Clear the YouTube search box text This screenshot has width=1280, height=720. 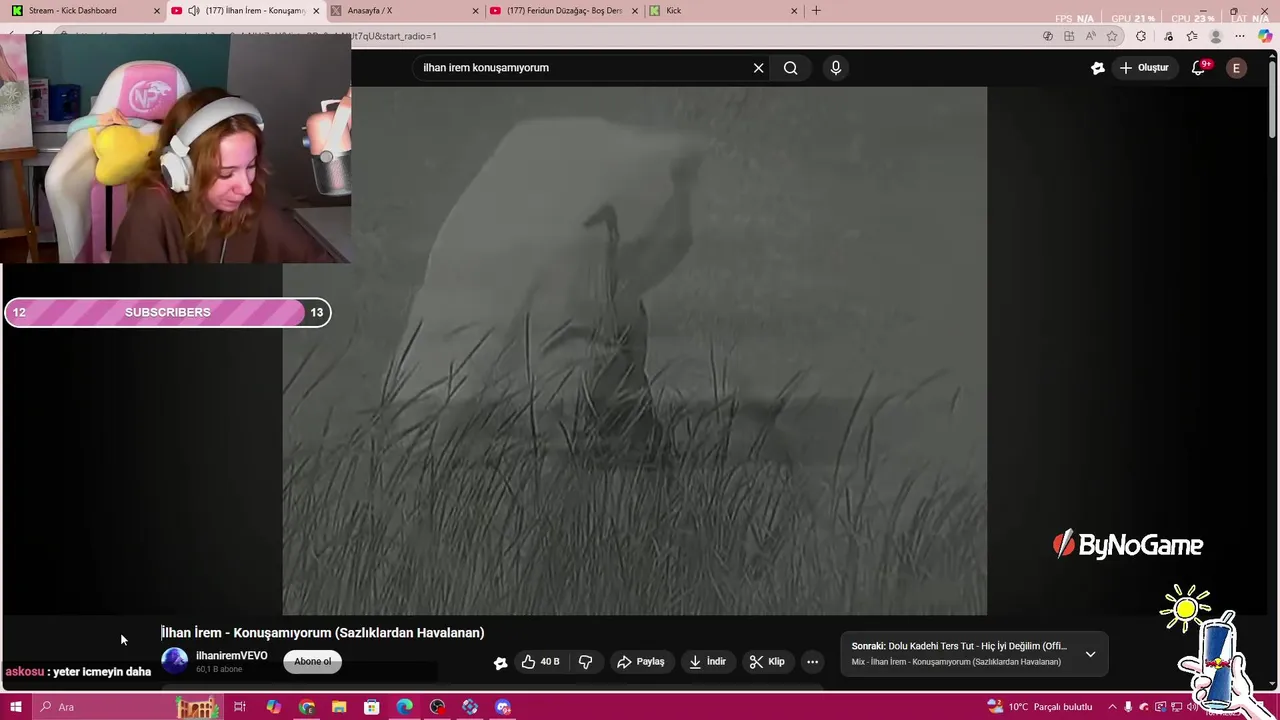[x=758, y=68]
